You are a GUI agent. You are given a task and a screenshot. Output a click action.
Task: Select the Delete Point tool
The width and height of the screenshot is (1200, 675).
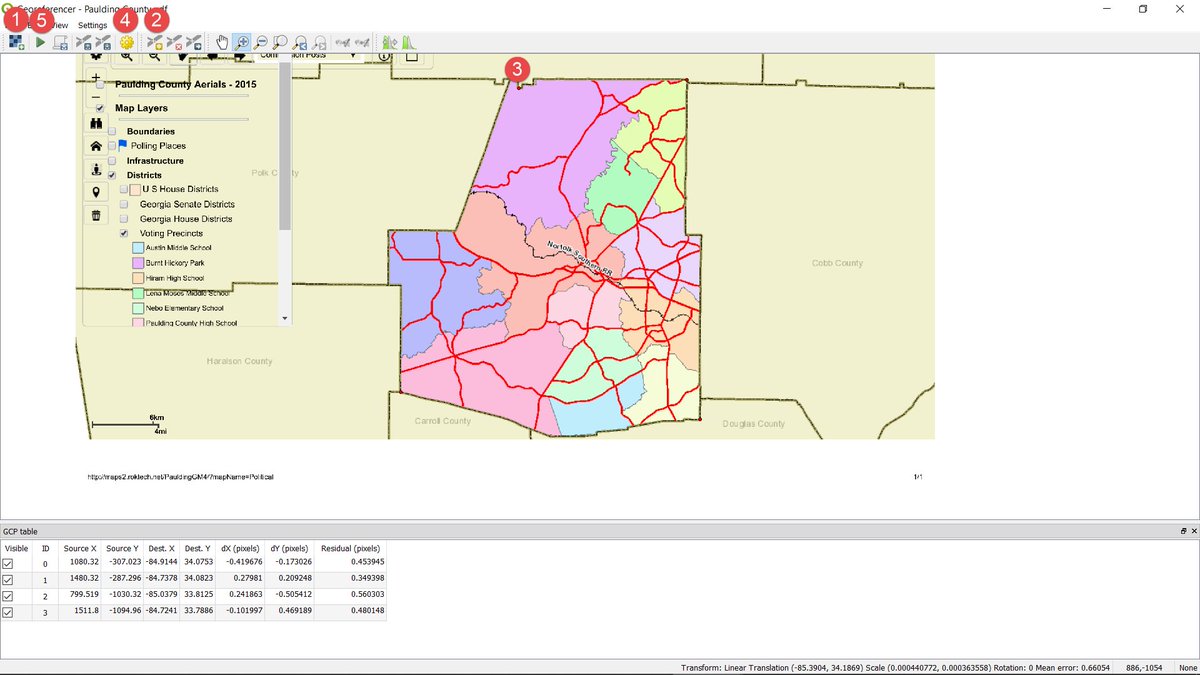coord(175,42)
